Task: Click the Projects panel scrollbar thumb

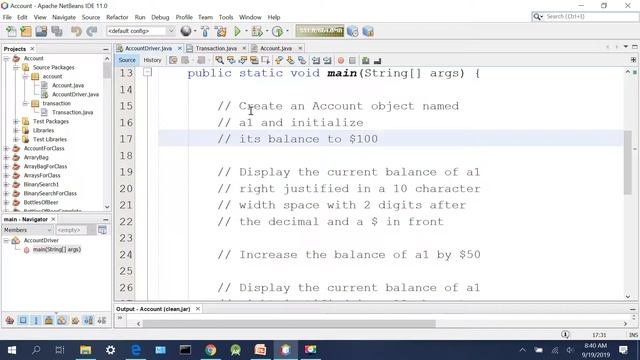Action: point(107,71)
